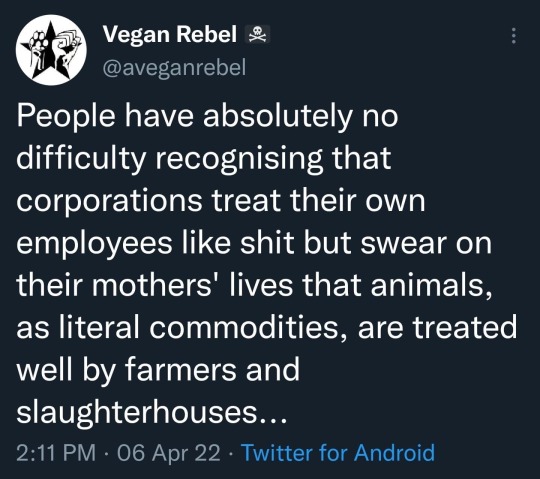Click the word 'corporations' in the tweet
Screen dimensions: 540x479
109,201
